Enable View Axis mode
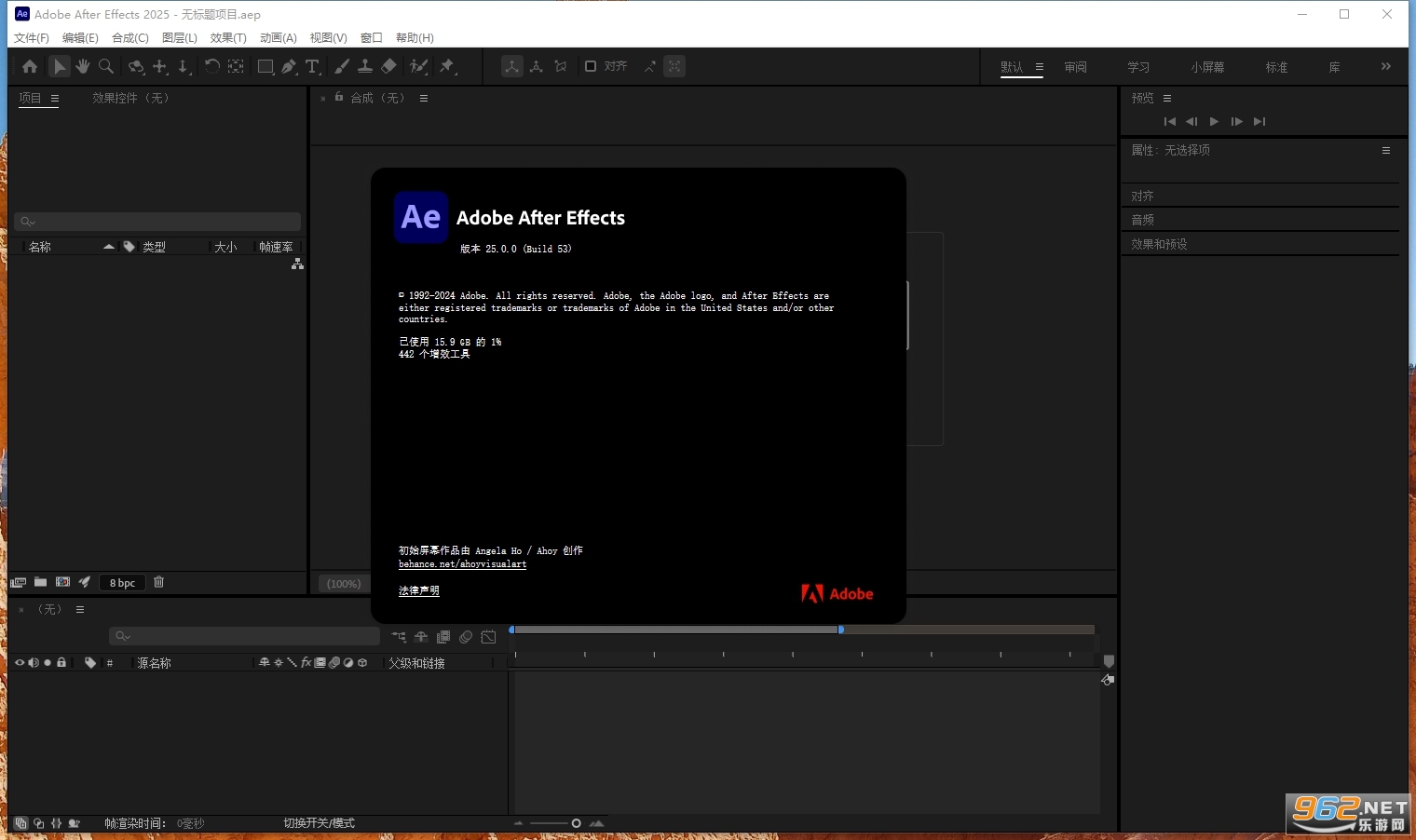Viewport: 1416px width, 840px height. [561, 66]
